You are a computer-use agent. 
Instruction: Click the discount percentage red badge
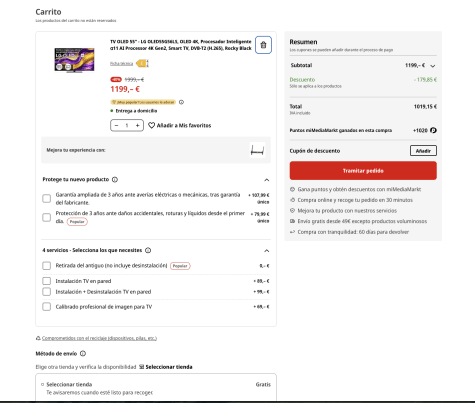[116, 80]
